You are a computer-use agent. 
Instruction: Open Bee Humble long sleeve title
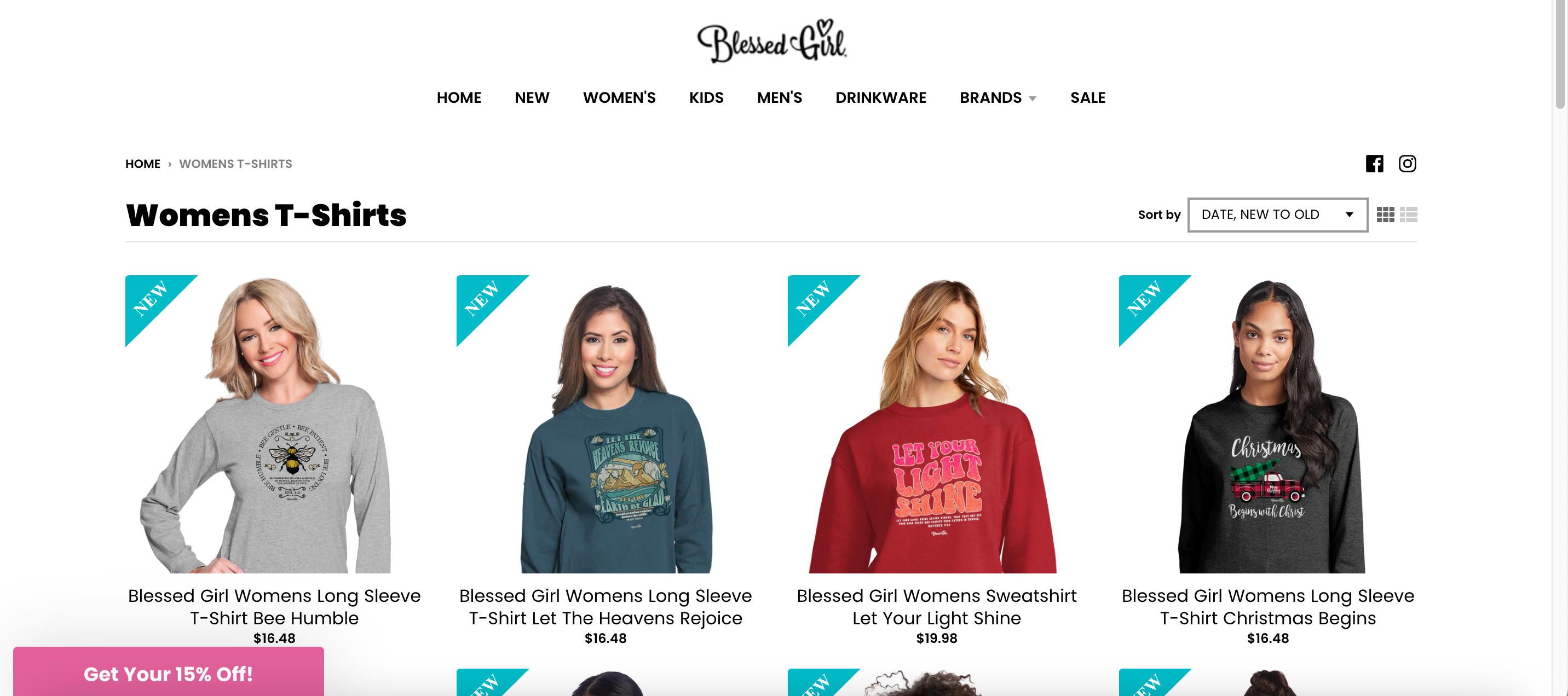pos(274,607)
